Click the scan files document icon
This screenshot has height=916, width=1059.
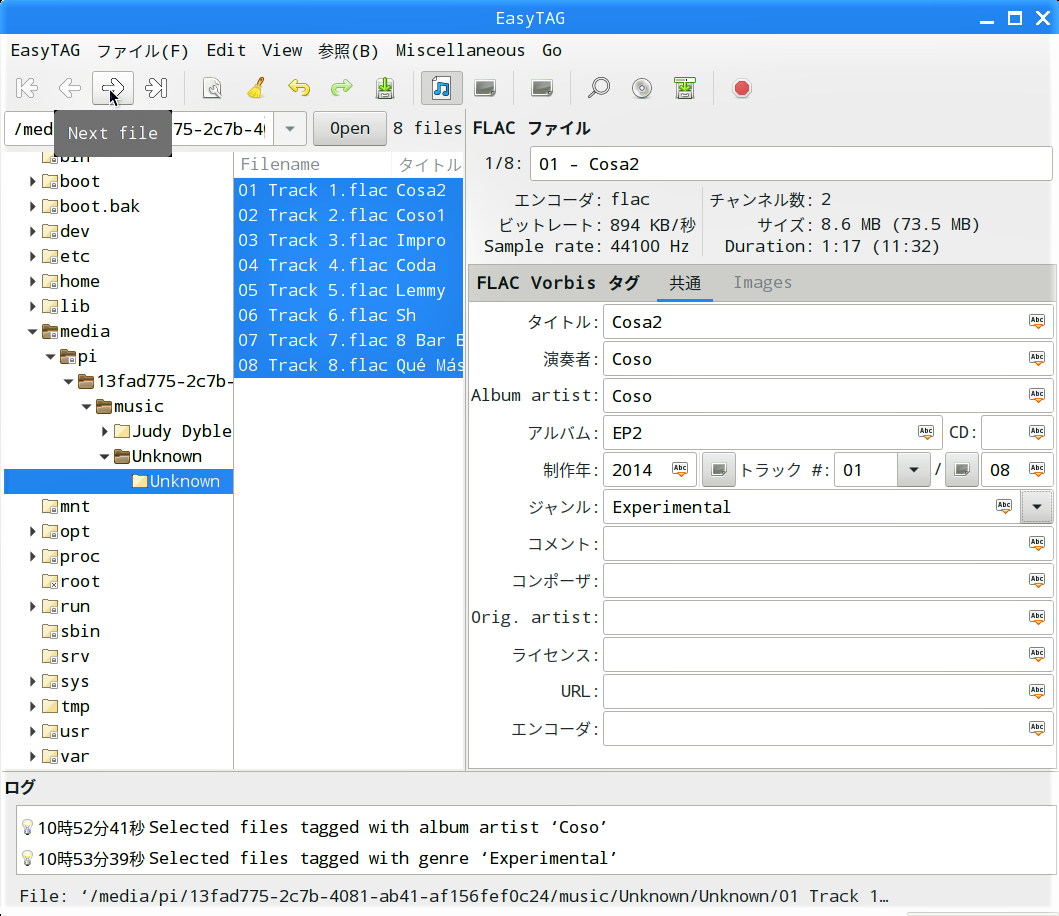point(212,88)
